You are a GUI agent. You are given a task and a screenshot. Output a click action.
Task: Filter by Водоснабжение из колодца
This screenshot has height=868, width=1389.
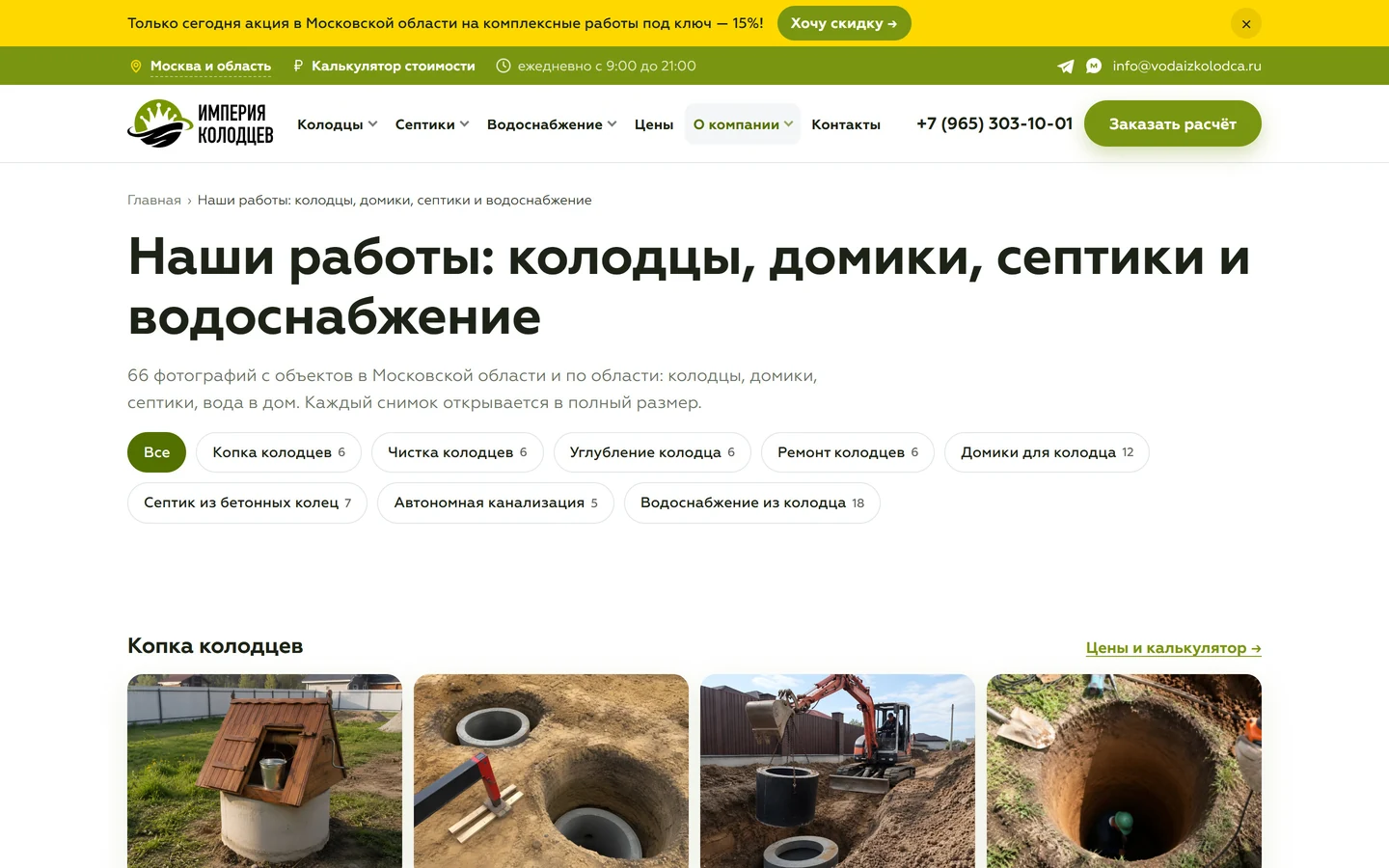(752, 502)
